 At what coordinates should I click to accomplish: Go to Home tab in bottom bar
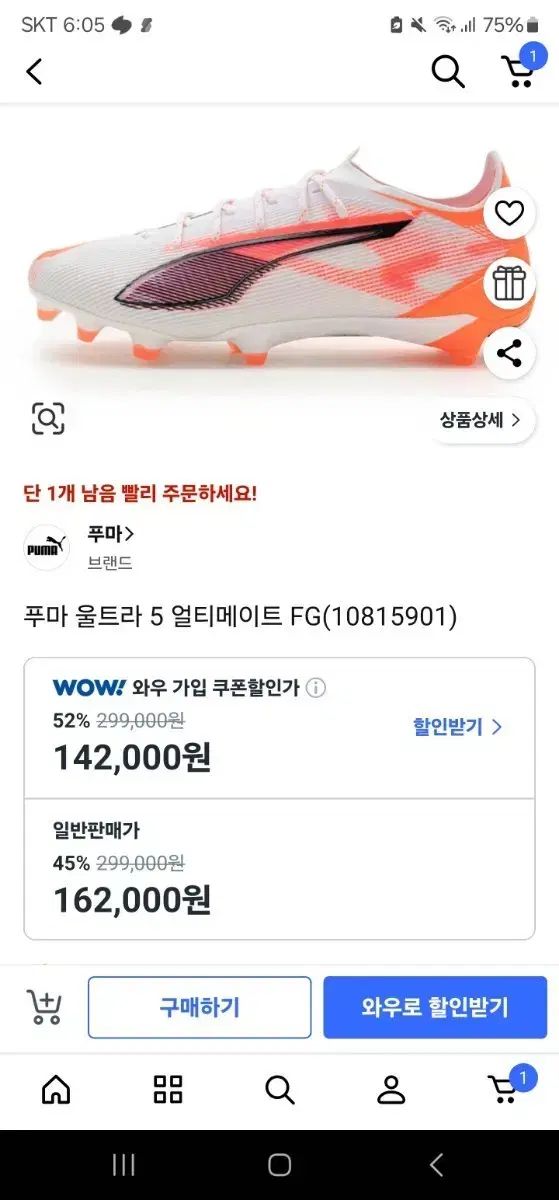point(56,1089)
